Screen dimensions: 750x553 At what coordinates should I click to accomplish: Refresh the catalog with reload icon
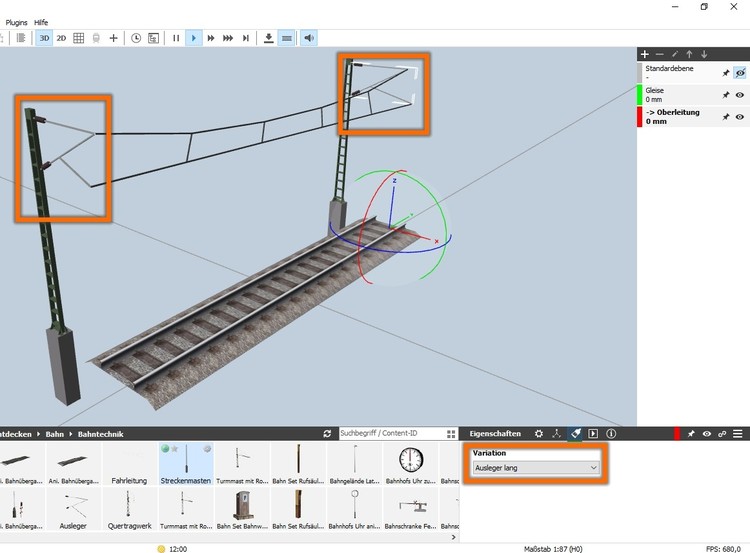327,434
